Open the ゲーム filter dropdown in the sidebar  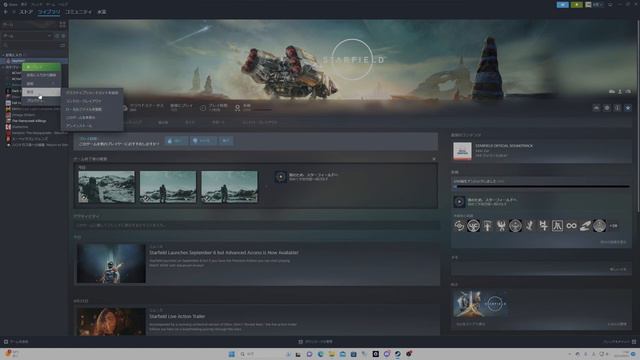[27, 36]
